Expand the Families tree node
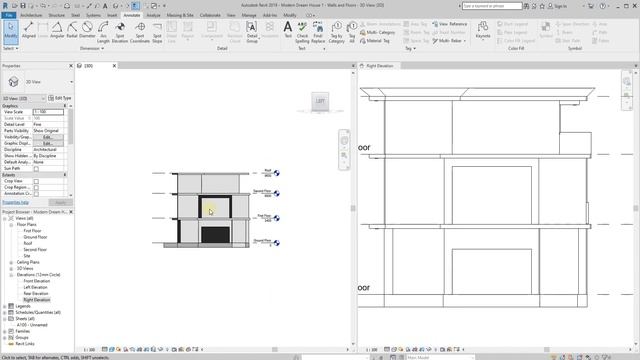Screen dimensions: 640x360 tap(5, 331)
